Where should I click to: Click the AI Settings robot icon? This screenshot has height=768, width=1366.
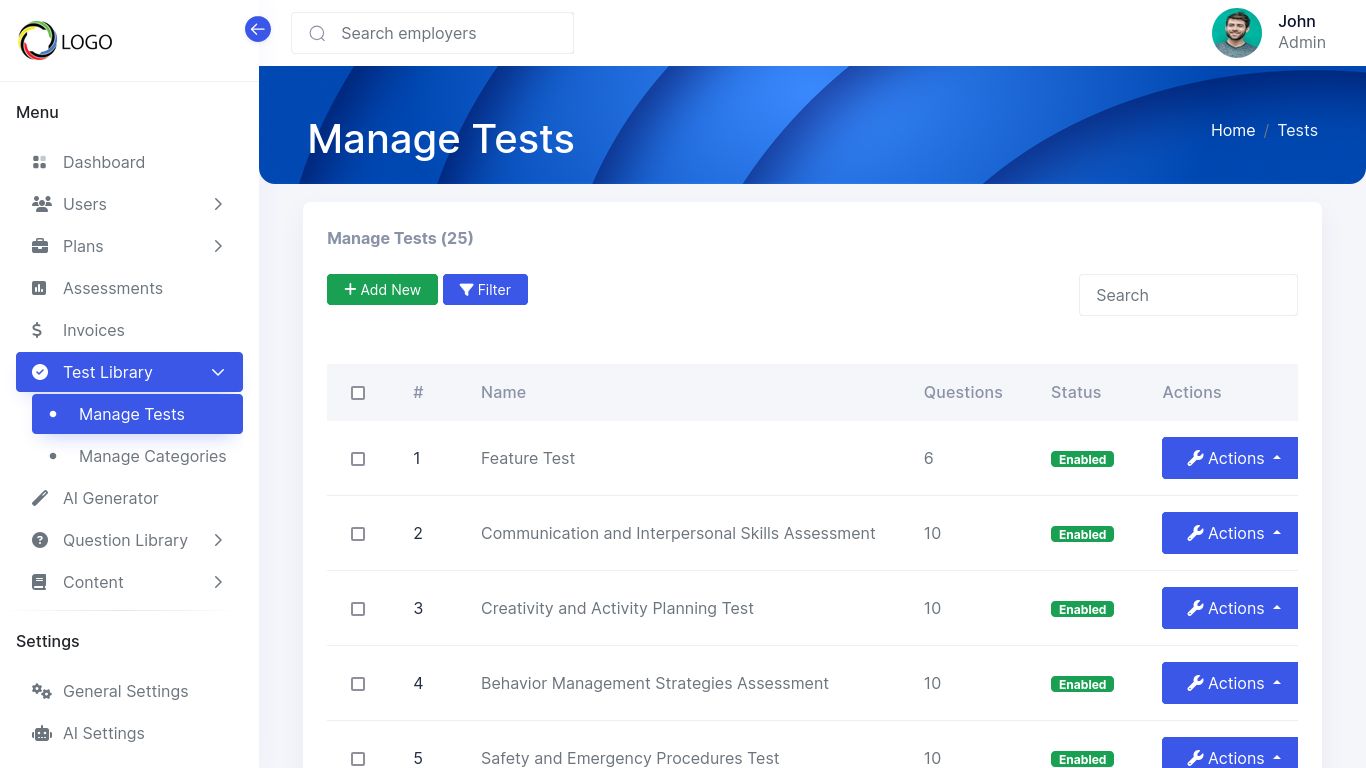click(41, 733)
